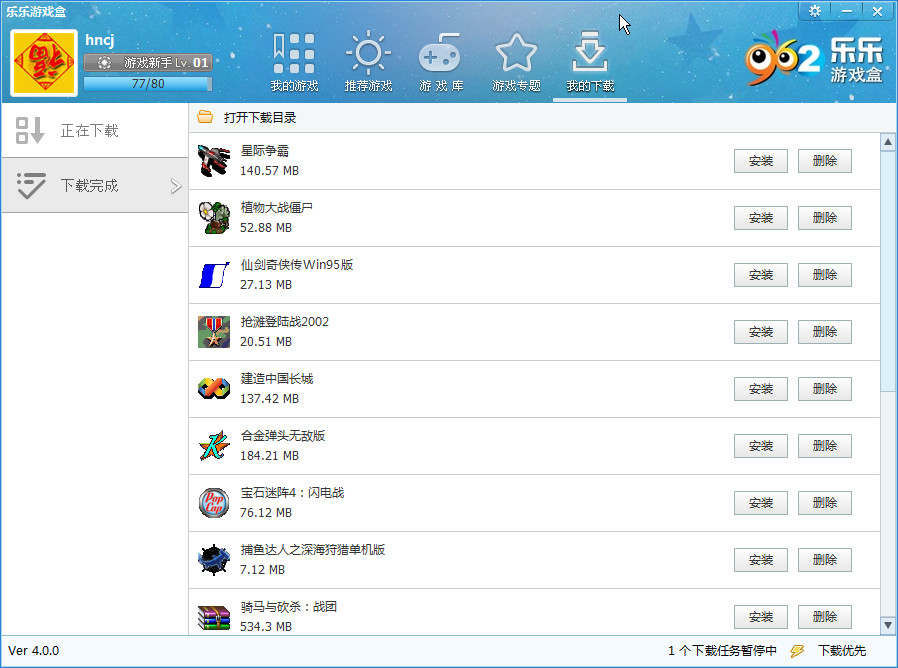
Task: Click the 星际争霸 game icon
Action: pyautogui.click(x=214, y=161)
